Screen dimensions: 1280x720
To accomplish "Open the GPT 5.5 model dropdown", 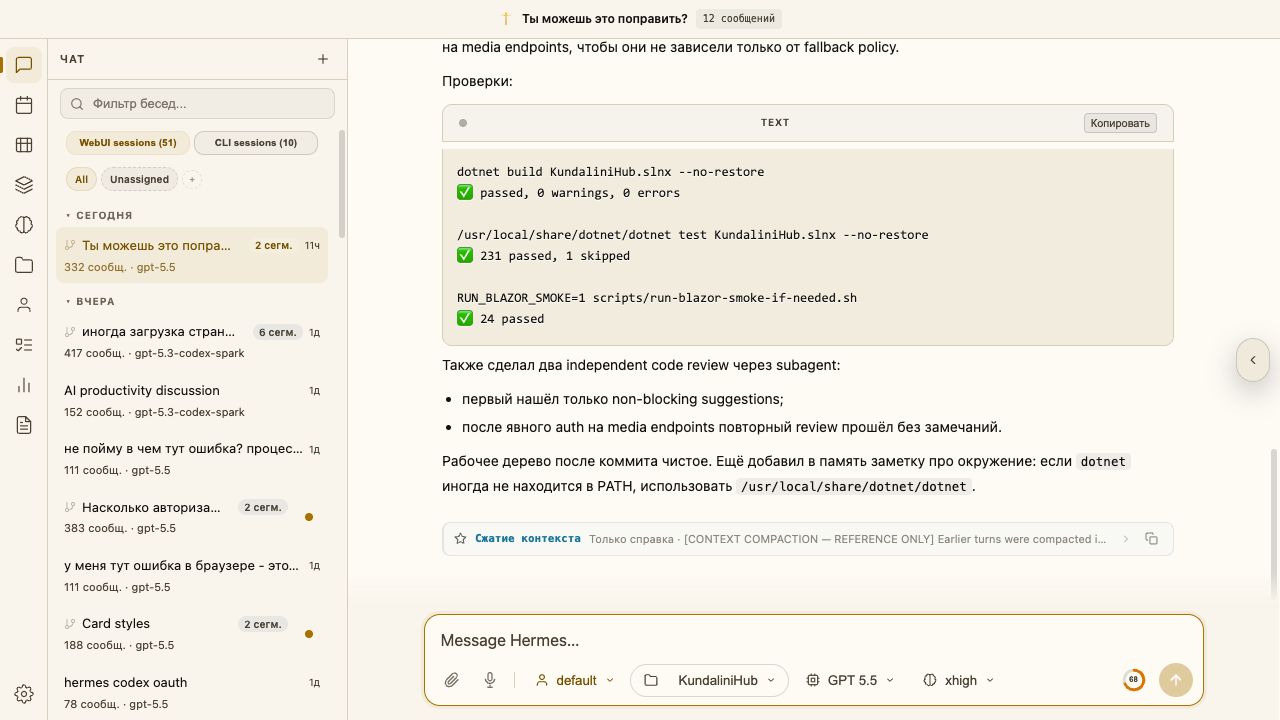I will coord(851,680).
